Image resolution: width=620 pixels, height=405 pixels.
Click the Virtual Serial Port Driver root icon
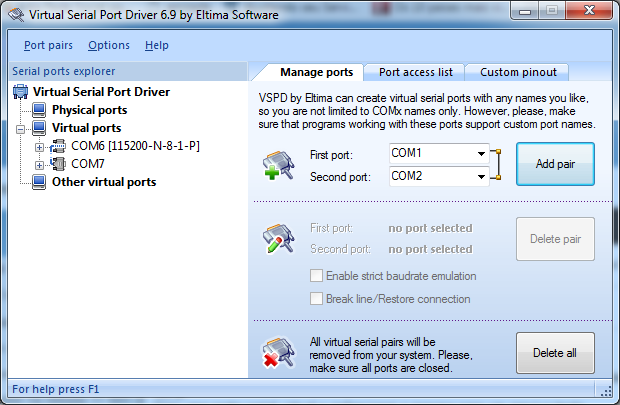(21, 92)
